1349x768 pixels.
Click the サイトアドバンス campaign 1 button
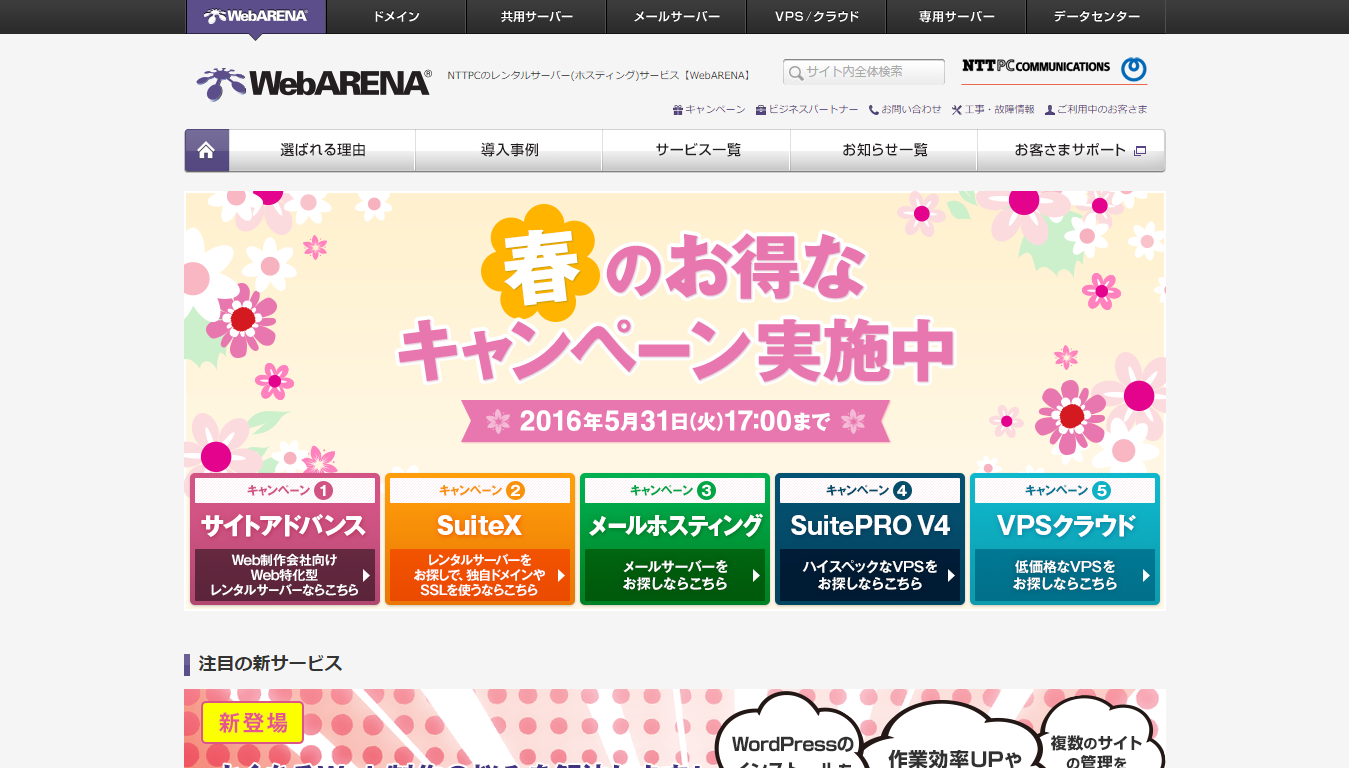click(284, 540)
